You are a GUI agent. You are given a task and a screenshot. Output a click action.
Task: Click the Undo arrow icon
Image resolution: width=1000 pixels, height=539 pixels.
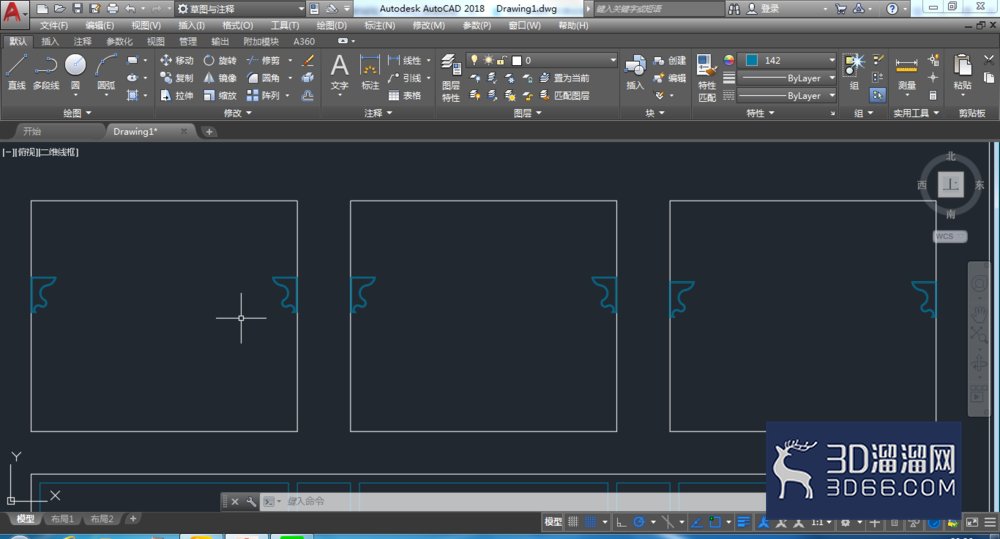pos(130,8)
